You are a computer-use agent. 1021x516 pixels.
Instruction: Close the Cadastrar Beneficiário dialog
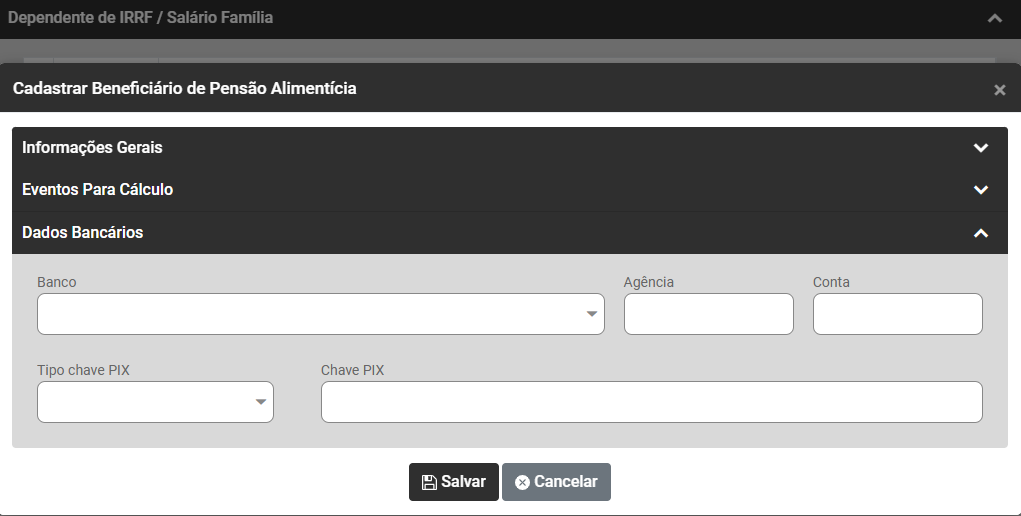click(999, 90)
